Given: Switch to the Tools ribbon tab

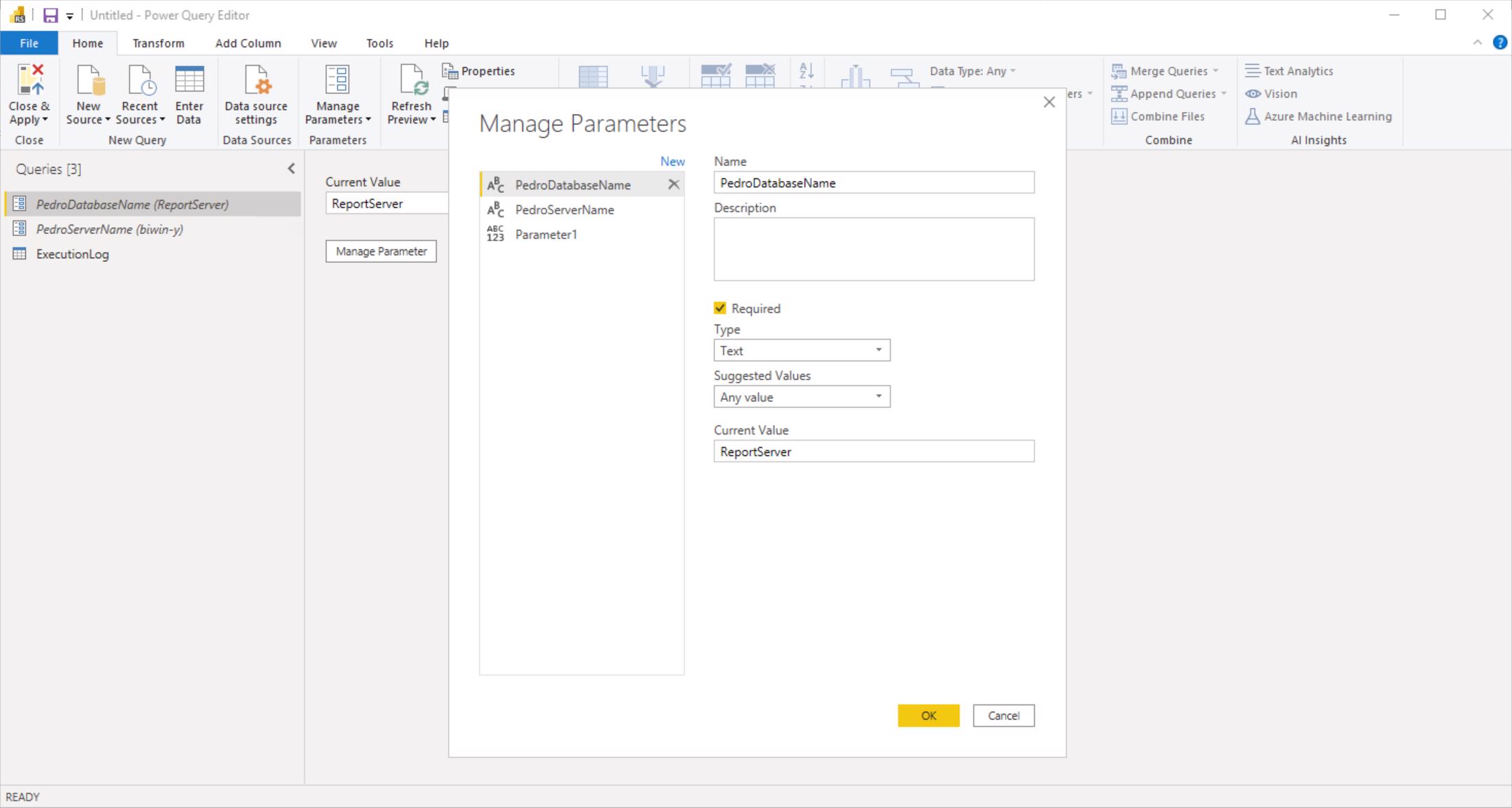Looking at the screenshot, I should point(380,43).
